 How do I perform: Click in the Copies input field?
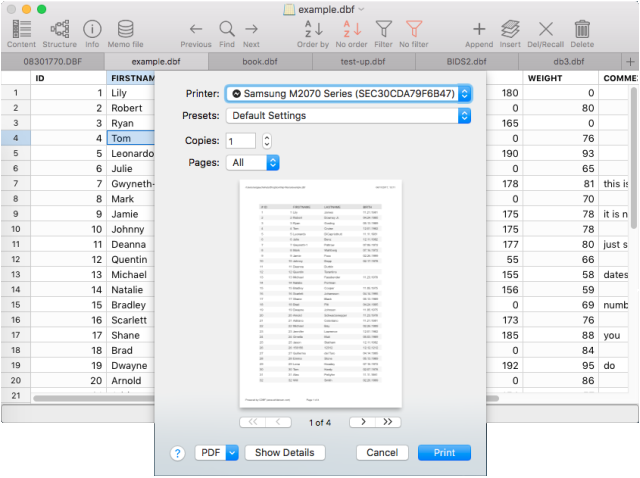tap(240, 141)
